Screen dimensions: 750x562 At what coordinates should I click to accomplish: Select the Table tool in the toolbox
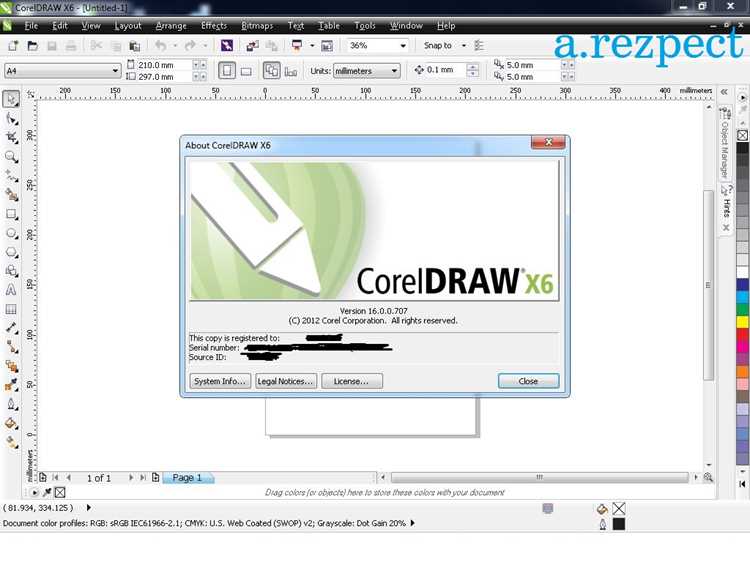pyautogui.click(x=11, y=309)
